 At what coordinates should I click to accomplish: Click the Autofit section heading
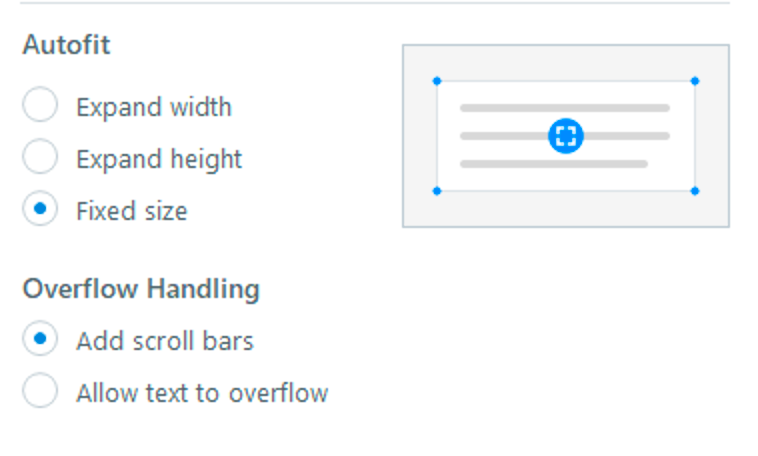click(x=66, y=45)
